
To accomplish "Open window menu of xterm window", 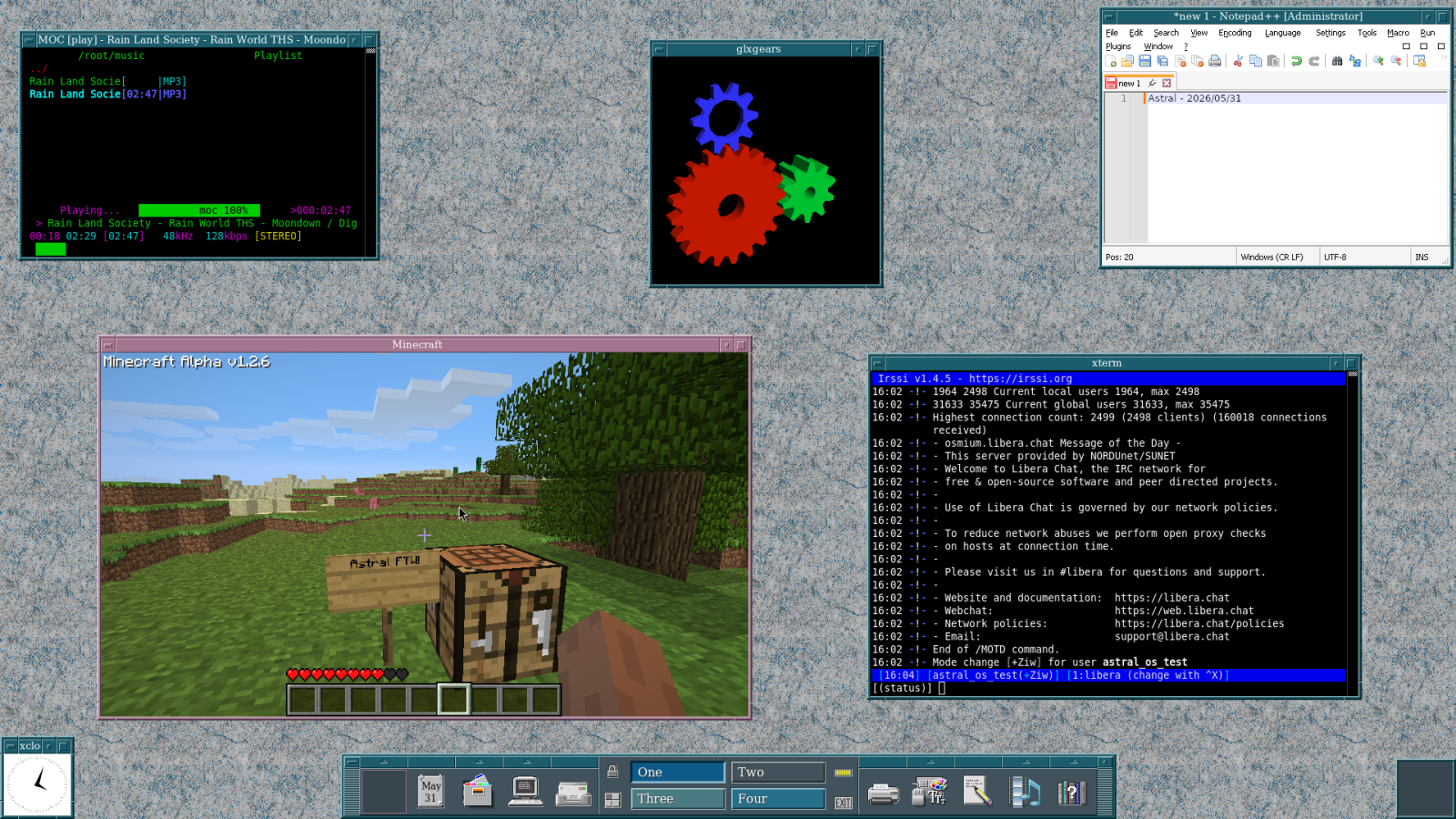I will tap(877, 363).
